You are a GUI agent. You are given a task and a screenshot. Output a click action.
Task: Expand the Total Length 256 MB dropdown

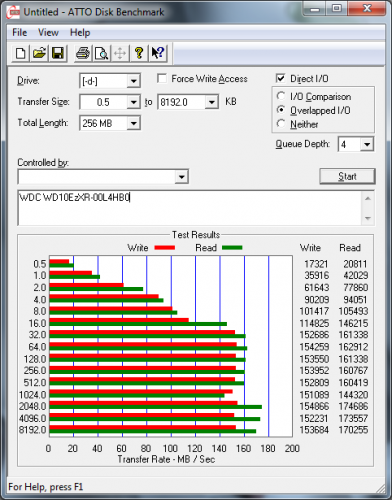click(x=133, y=123)
